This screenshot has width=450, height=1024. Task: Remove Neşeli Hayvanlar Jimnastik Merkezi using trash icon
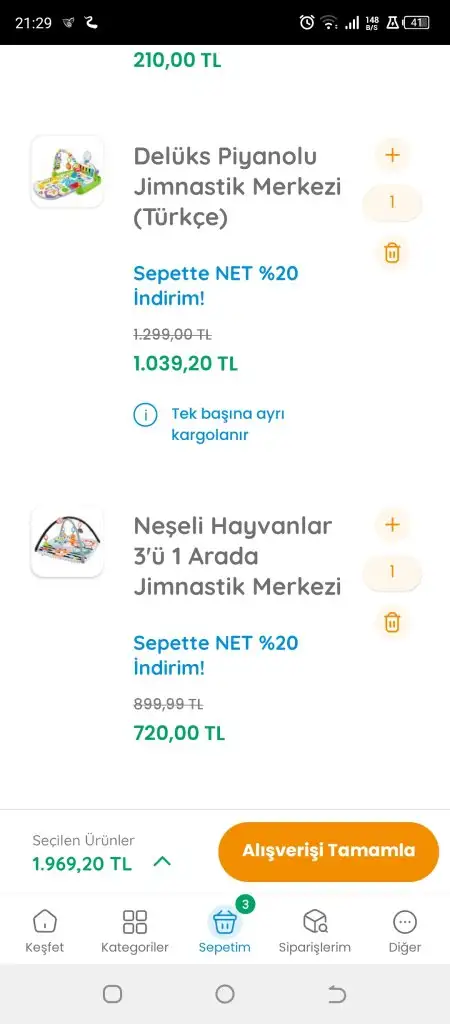(392, 622)
